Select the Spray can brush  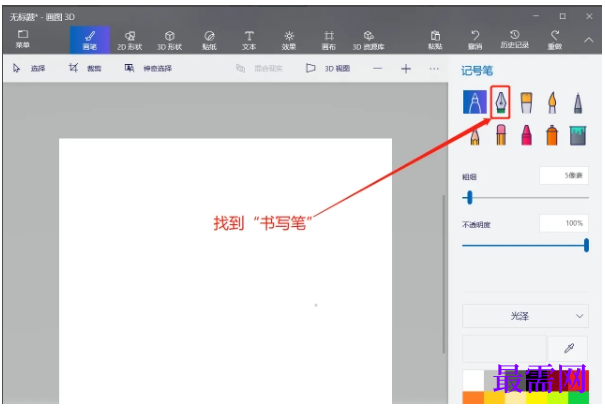[x=552, y=135]
